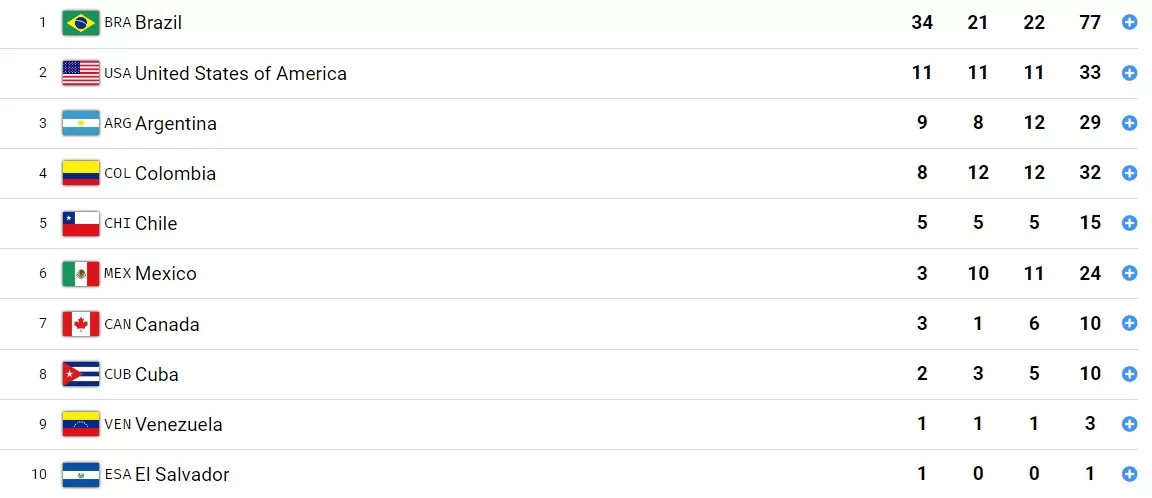The height and width of the screenshot is (498, 1152).
Task: Click the Cuba flag icon
Action: (81, 374)
